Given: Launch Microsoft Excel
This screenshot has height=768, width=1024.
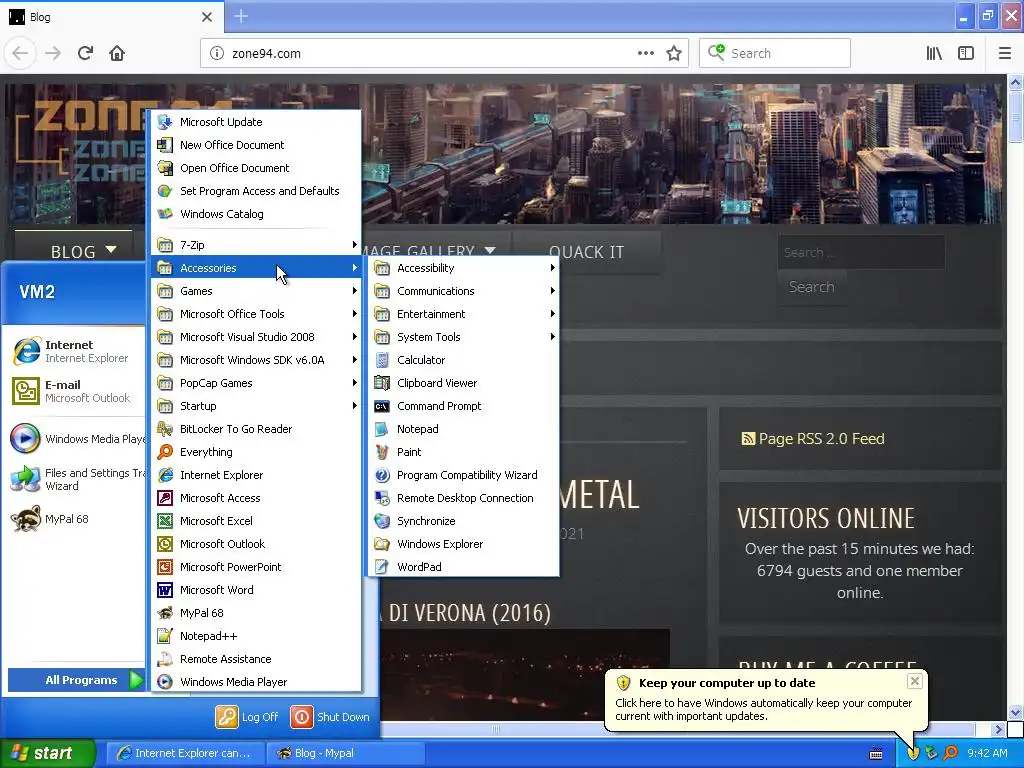Looking at the screenshot, I should [x=256, y=520].
